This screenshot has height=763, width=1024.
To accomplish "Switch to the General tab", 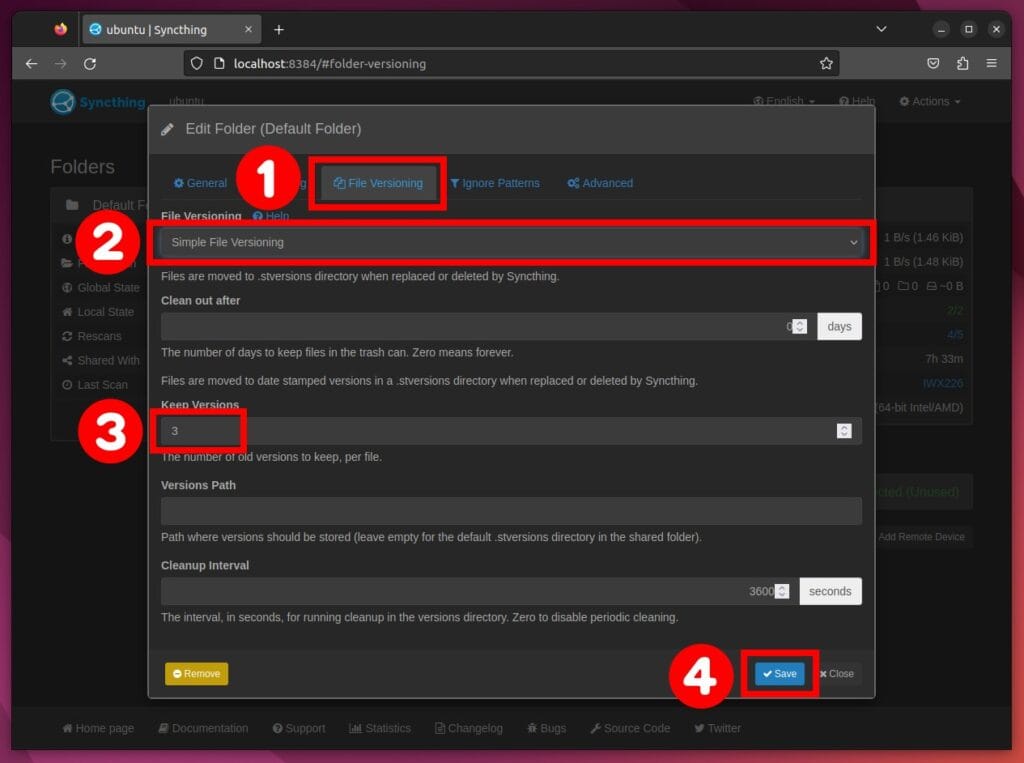I will 200,183.
